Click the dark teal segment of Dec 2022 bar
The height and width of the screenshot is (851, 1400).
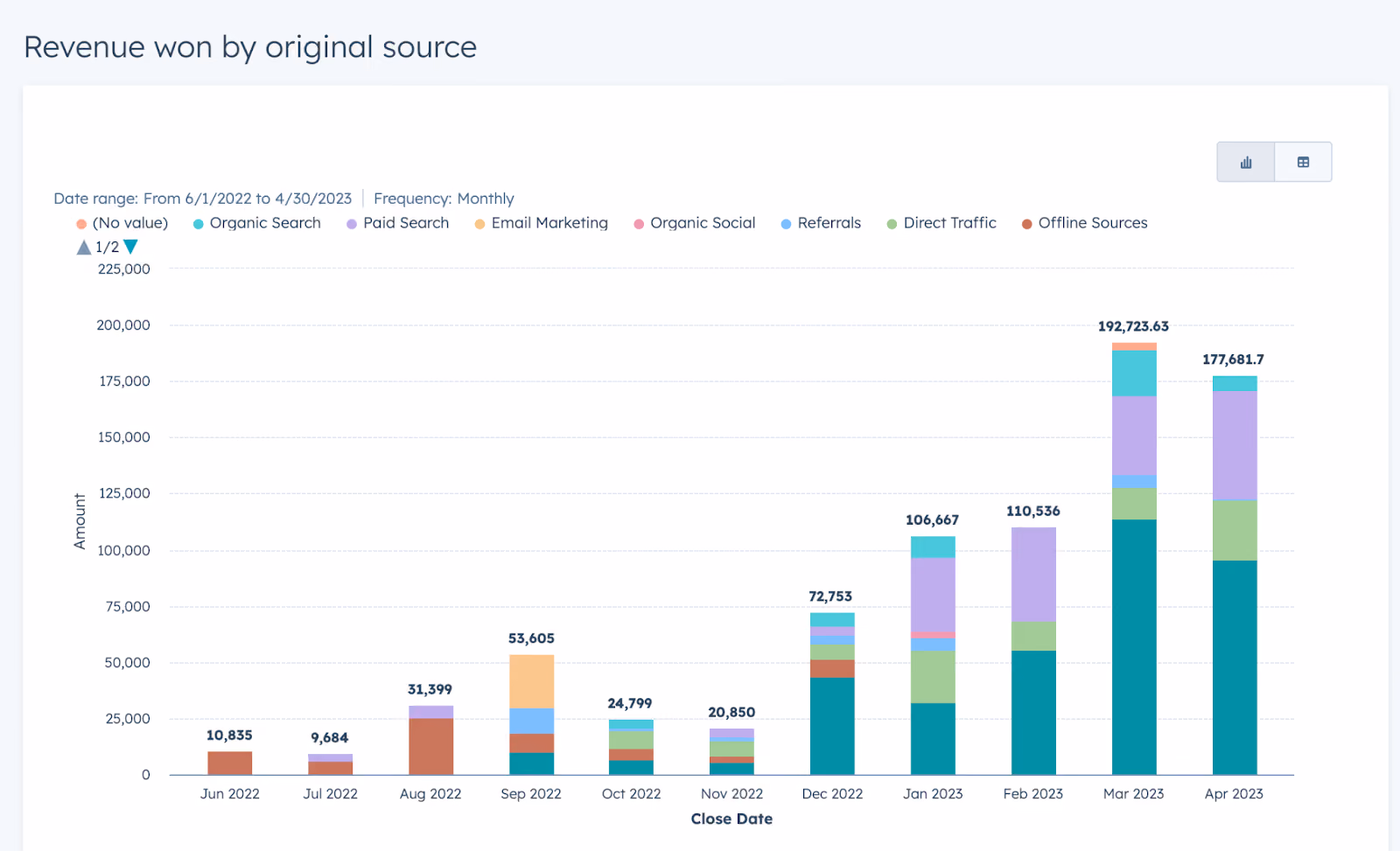[832, 727]
